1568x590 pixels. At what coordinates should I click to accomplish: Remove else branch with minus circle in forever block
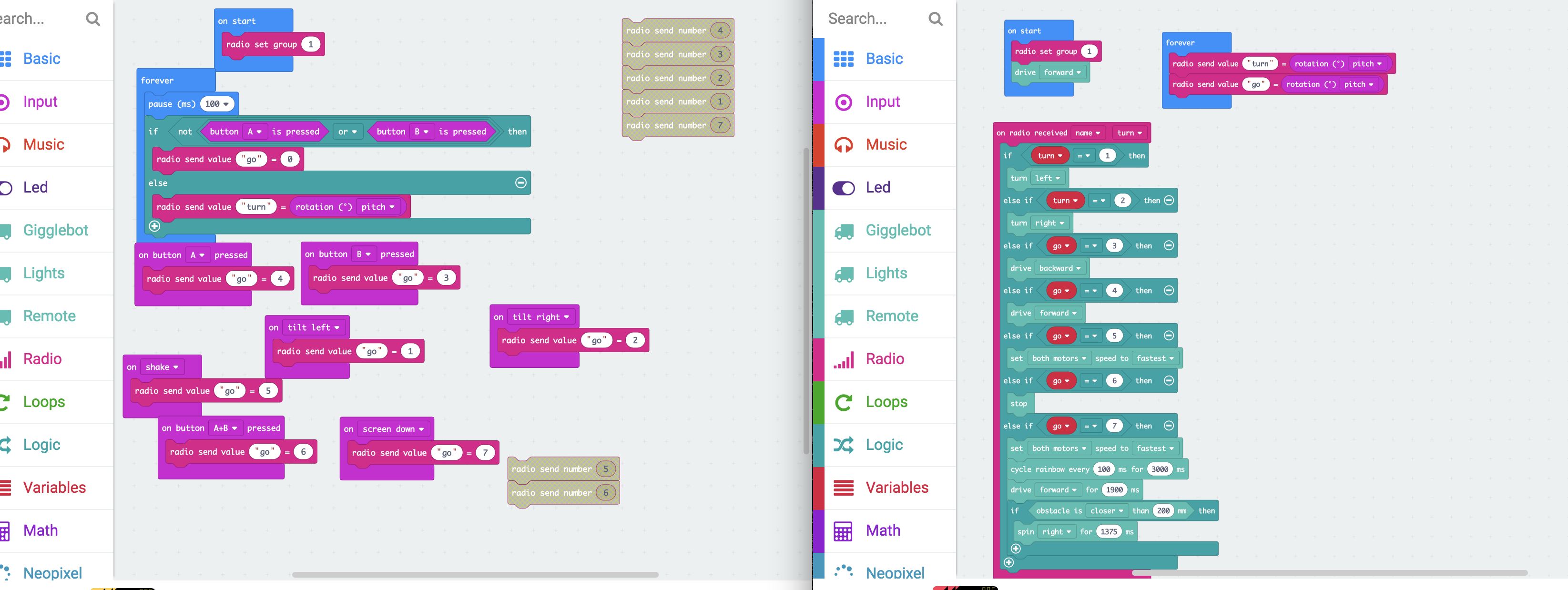point(520,183)
